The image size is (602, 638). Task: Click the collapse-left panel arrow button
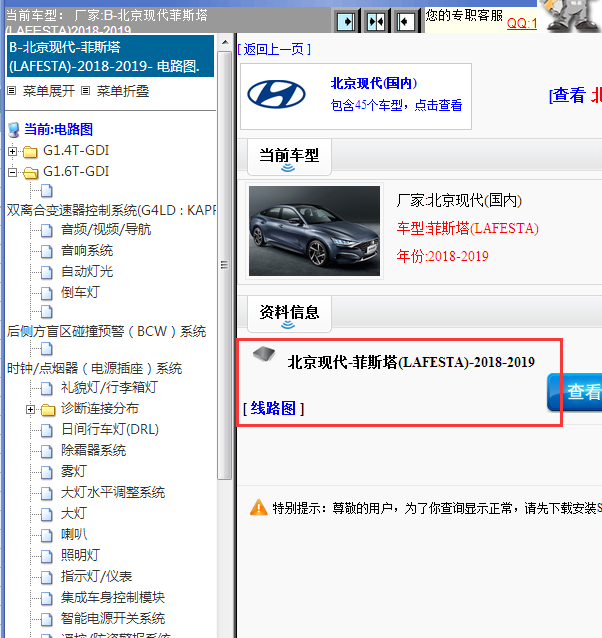click(406, 21)
